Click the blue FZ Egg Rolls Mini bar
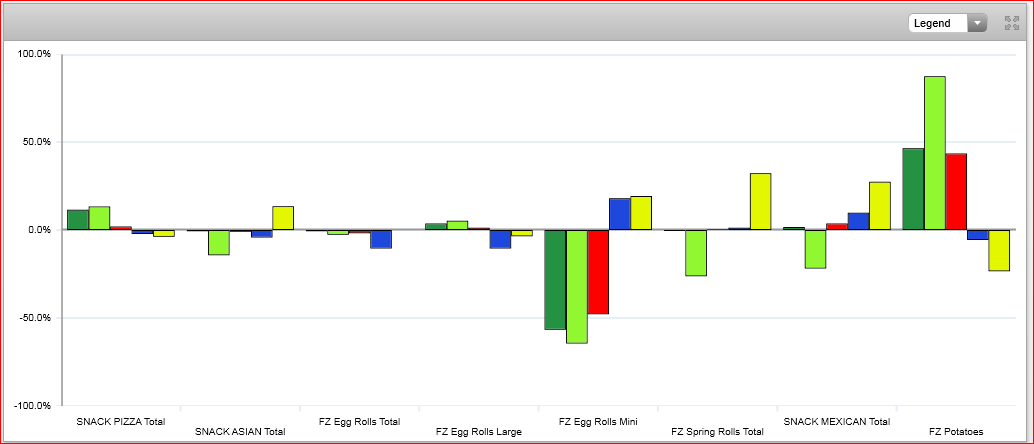1034x444 pixels. 619,214
